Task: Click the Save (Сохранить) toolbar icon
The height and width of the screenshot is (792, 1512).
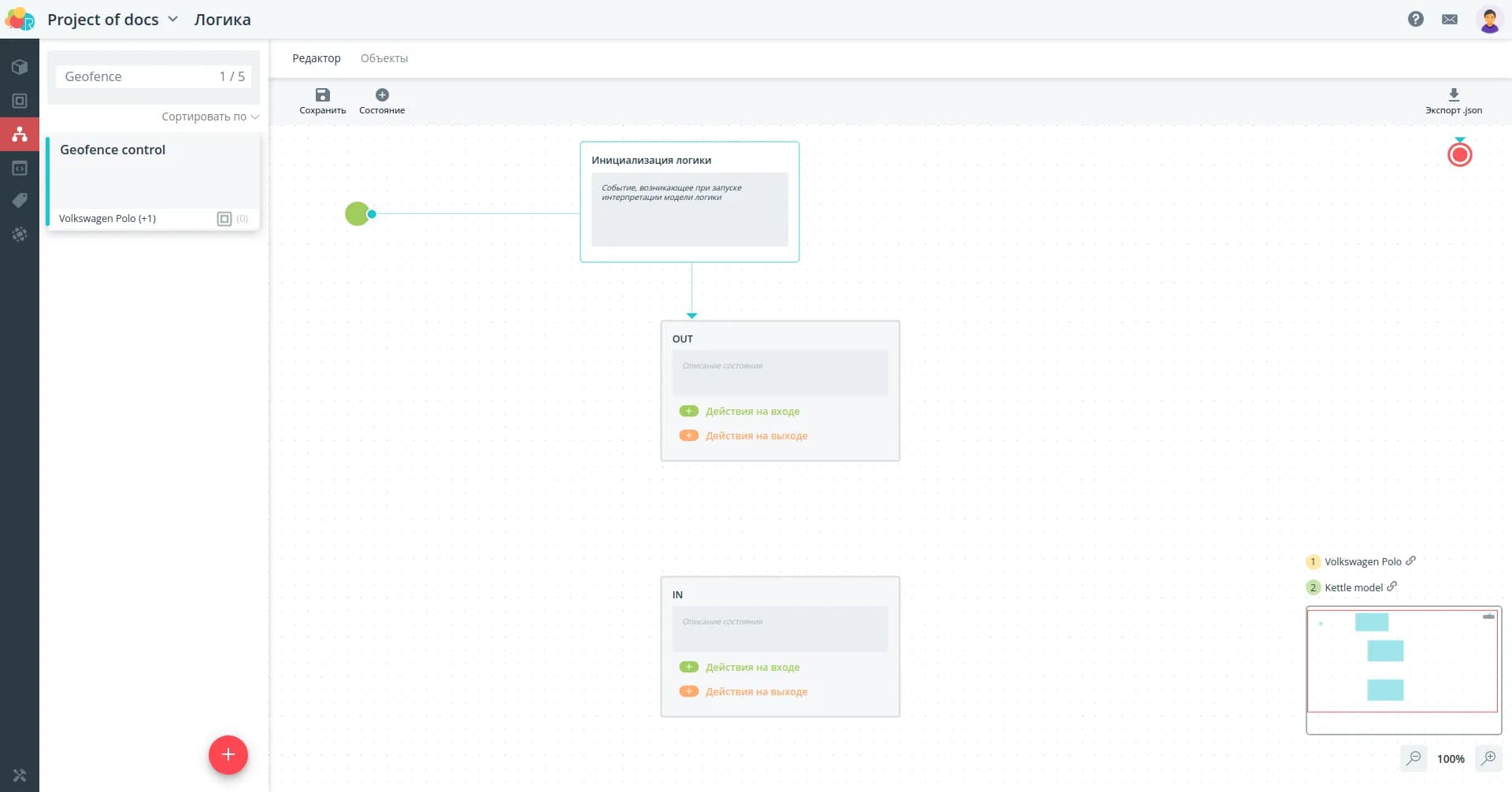Action: pyautogui.click(x=322, y=96)
